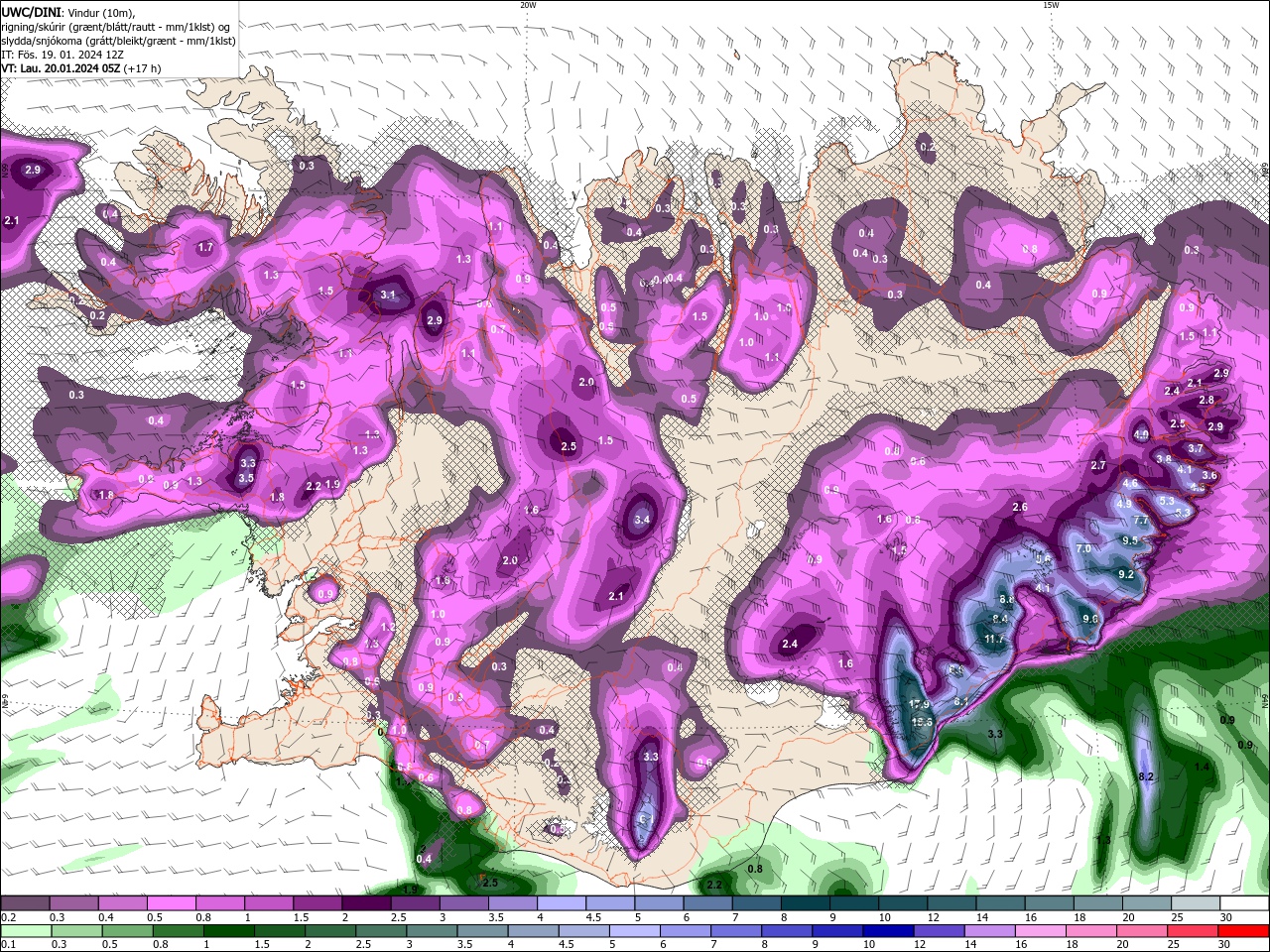Select the 9.5 precipitation value label
The height and width of the screenshot is (952, 1270).
click(1129, 540)
